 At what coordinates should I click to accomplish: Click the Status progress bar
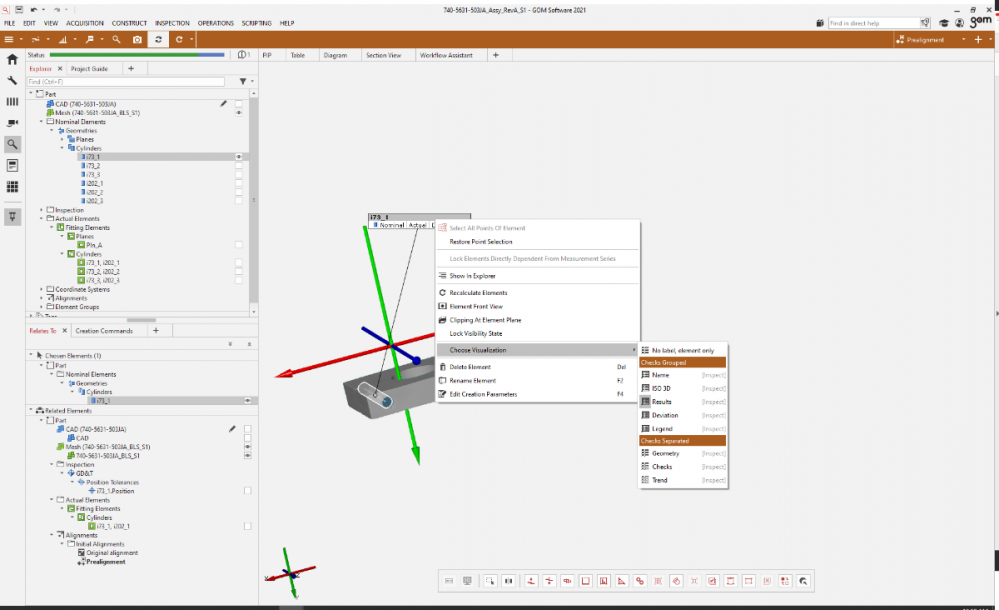[140, 55]
